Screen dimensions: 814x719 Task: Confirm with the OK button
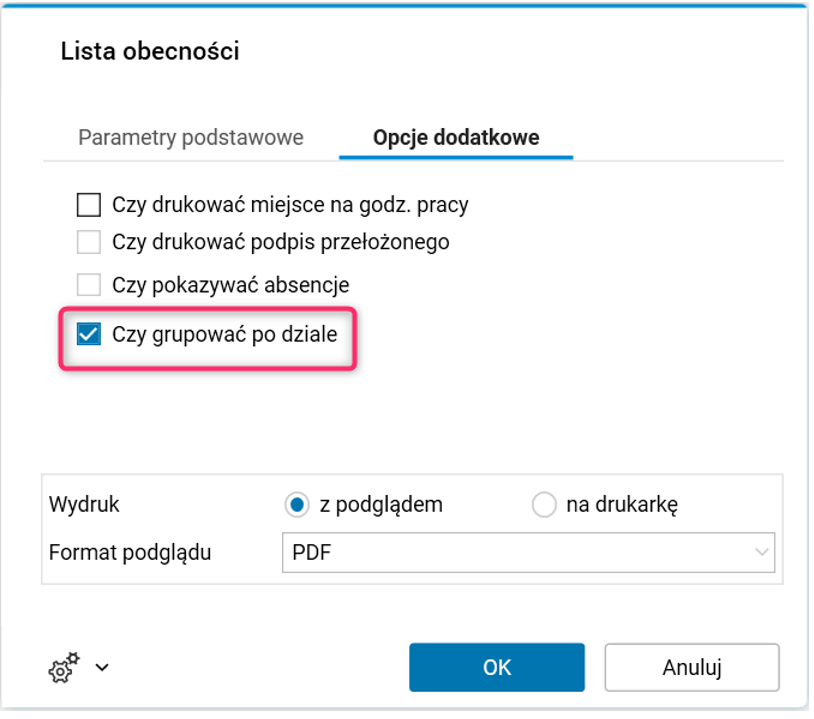(x=497, y=667)
